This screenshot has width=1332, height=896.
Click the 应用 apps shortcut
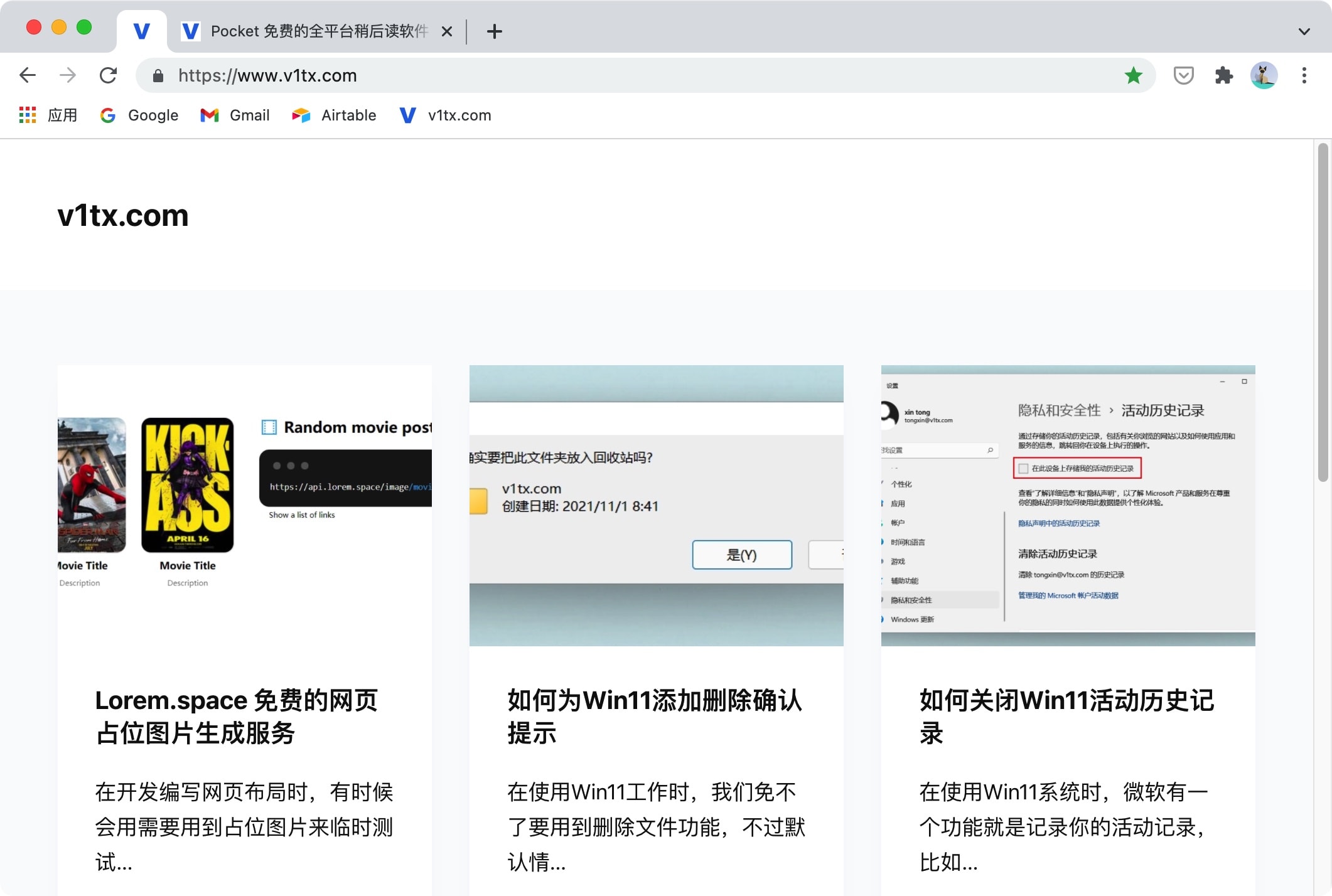point(47,115)
